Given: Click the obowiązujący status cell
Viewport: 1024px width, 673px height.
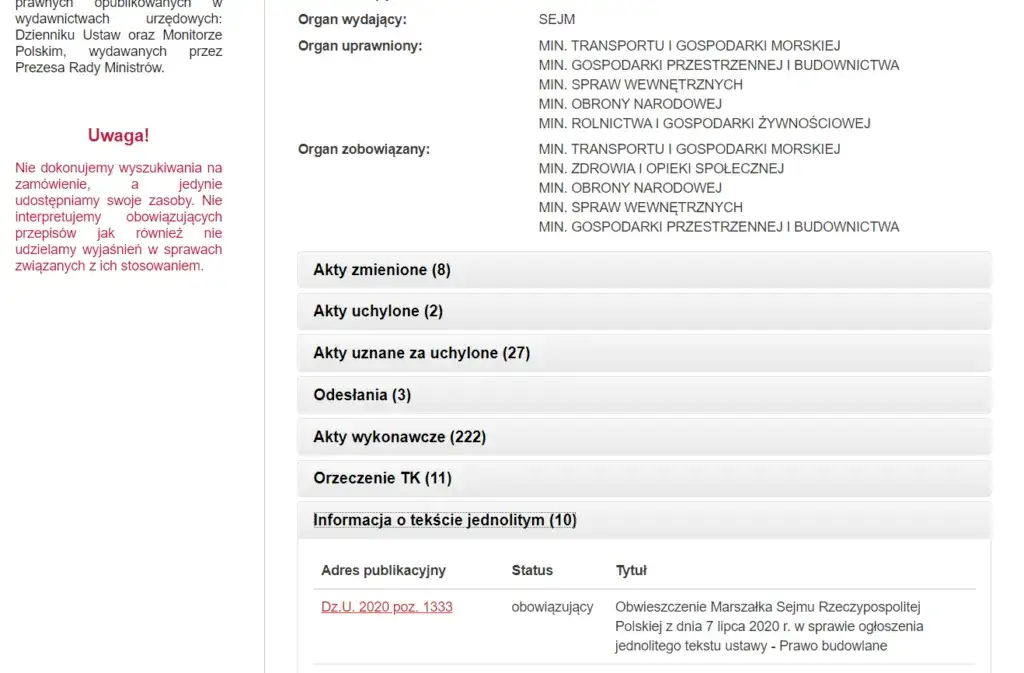Looking at the screenshot, I should [552, 607].
